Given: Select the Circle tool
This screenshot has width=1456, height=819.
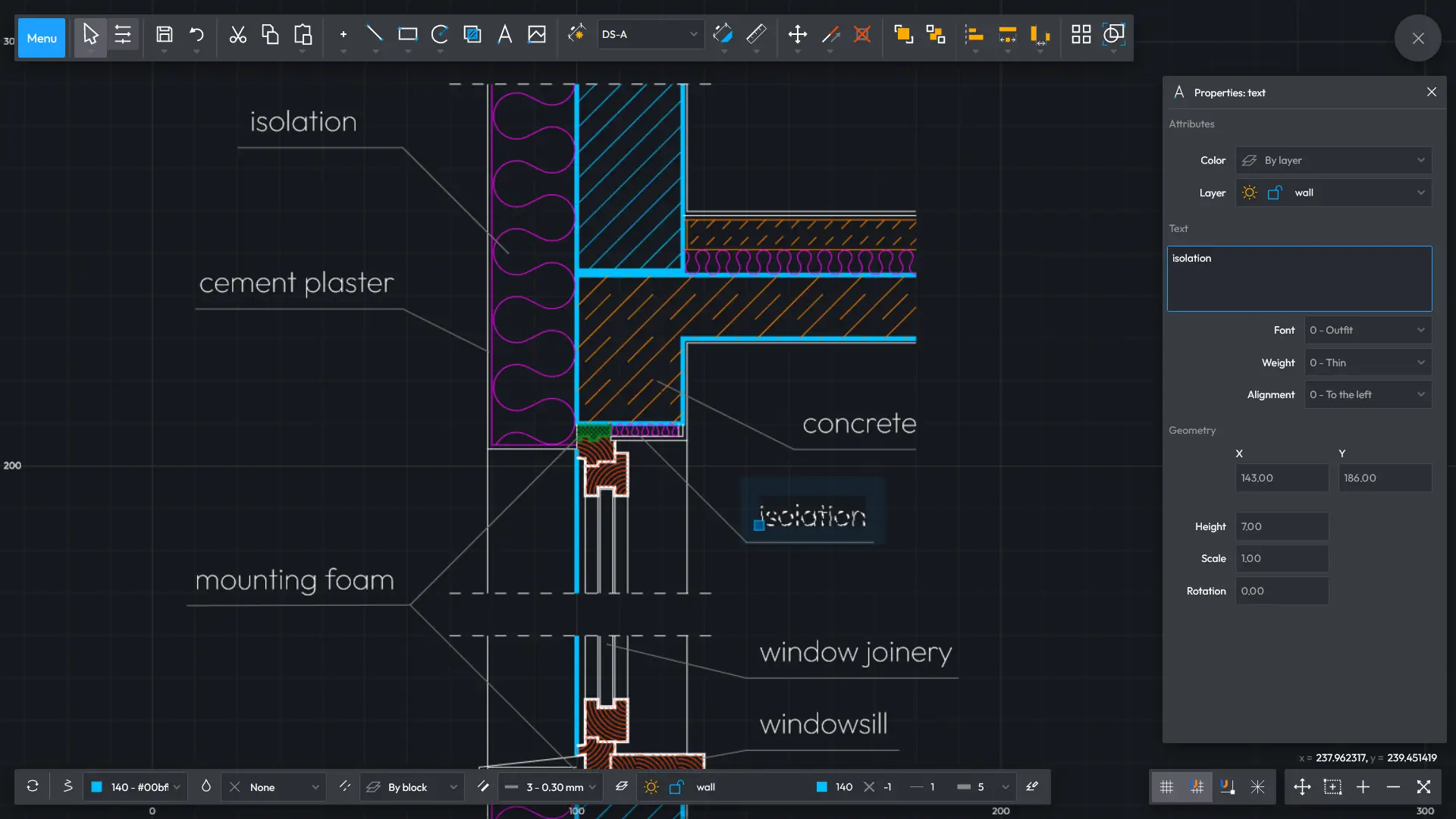Looking at the screenshot, I should [x=441, y=34].
